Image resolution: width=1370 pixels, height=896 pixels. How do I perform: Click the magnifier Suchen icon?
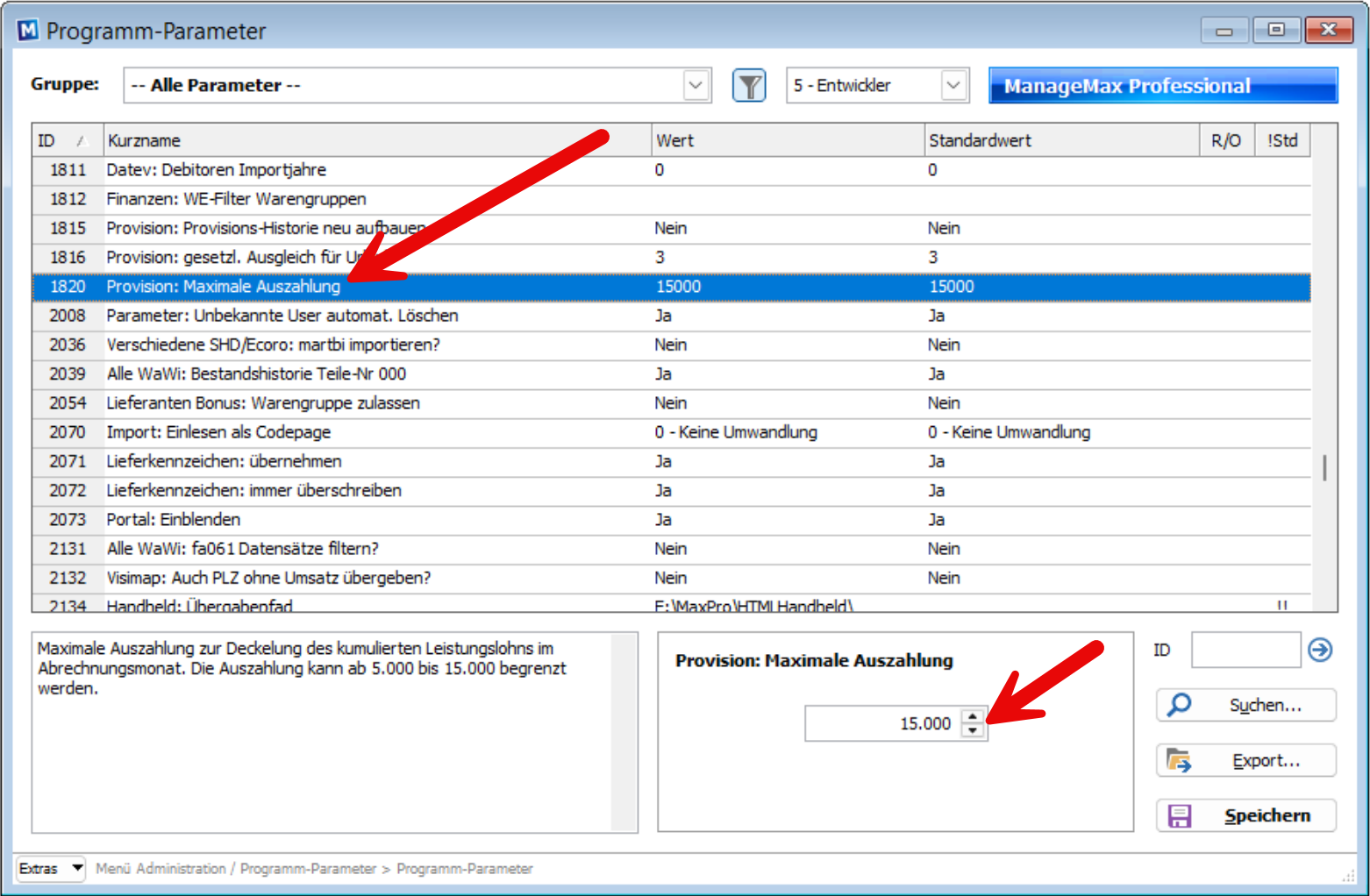1181,705
